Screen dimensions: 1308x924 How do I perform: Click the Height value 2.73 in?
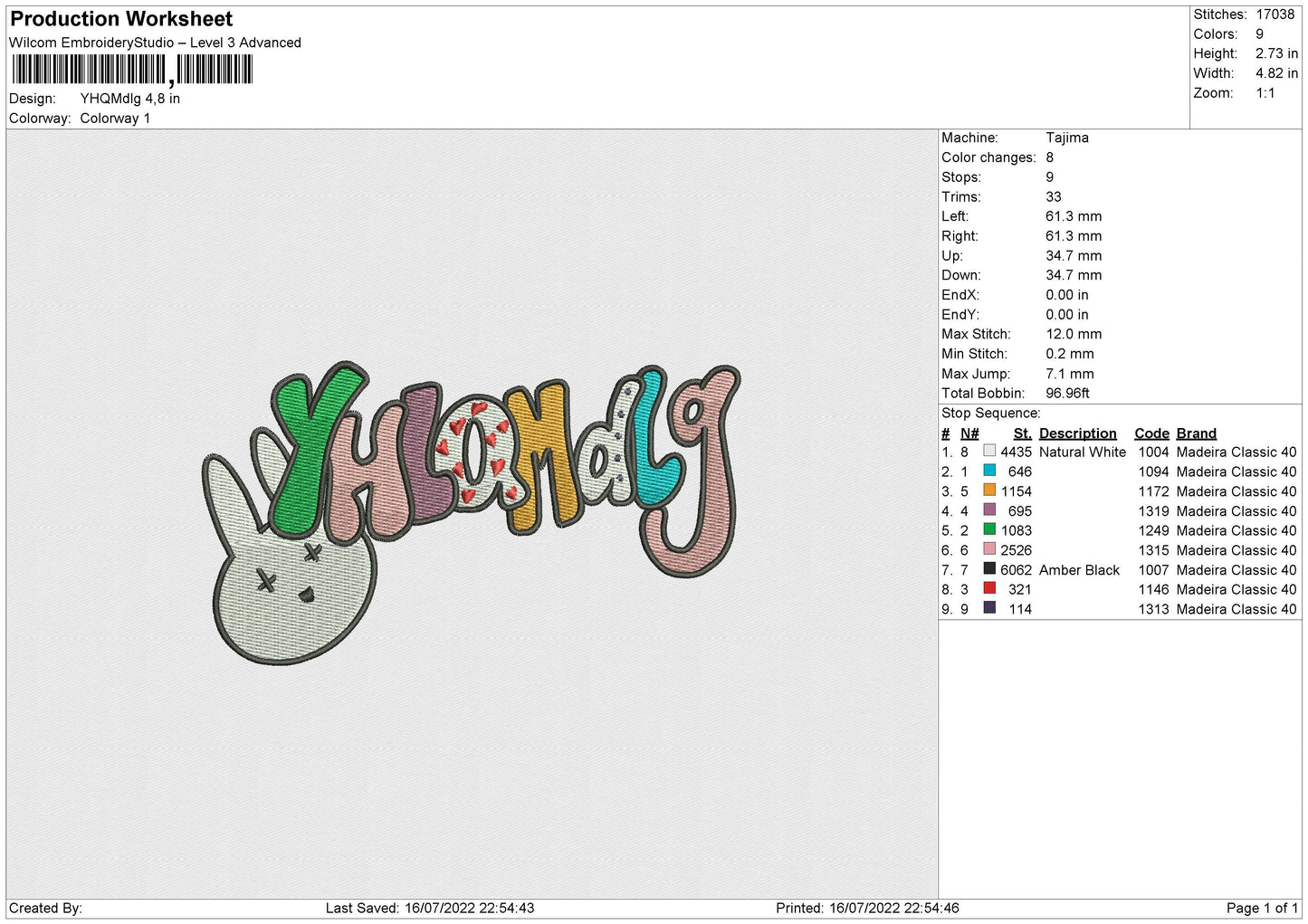1277,53
